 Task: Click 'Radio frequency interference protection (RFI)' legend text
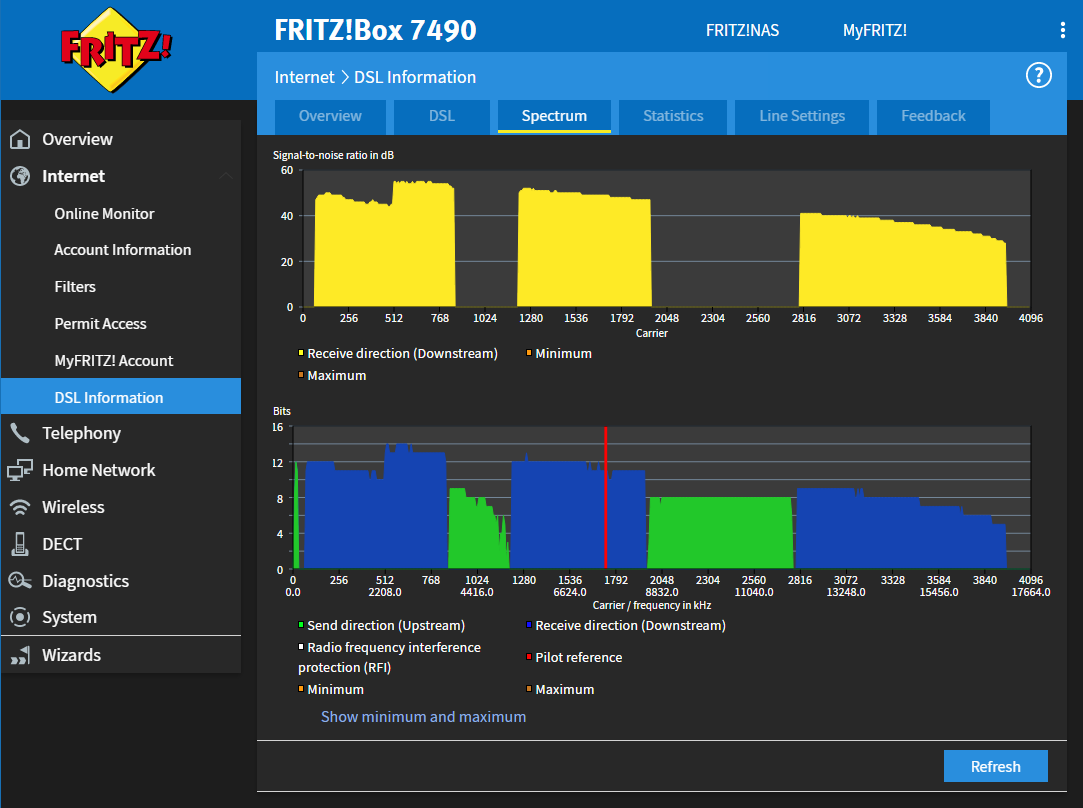pyautogui.click(x=390, y=657)
